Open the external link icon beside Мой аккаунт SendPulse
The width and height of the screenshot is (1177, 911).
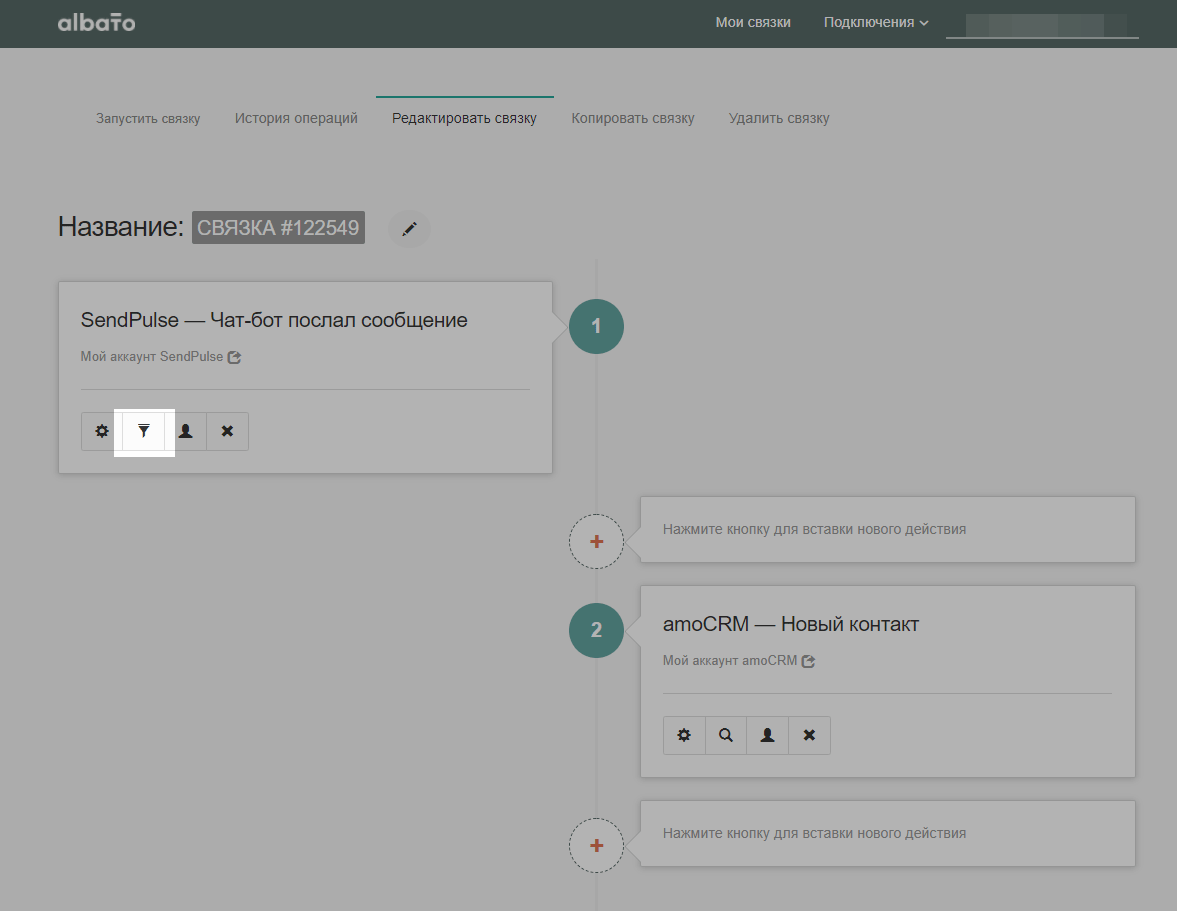coord(235,357)
